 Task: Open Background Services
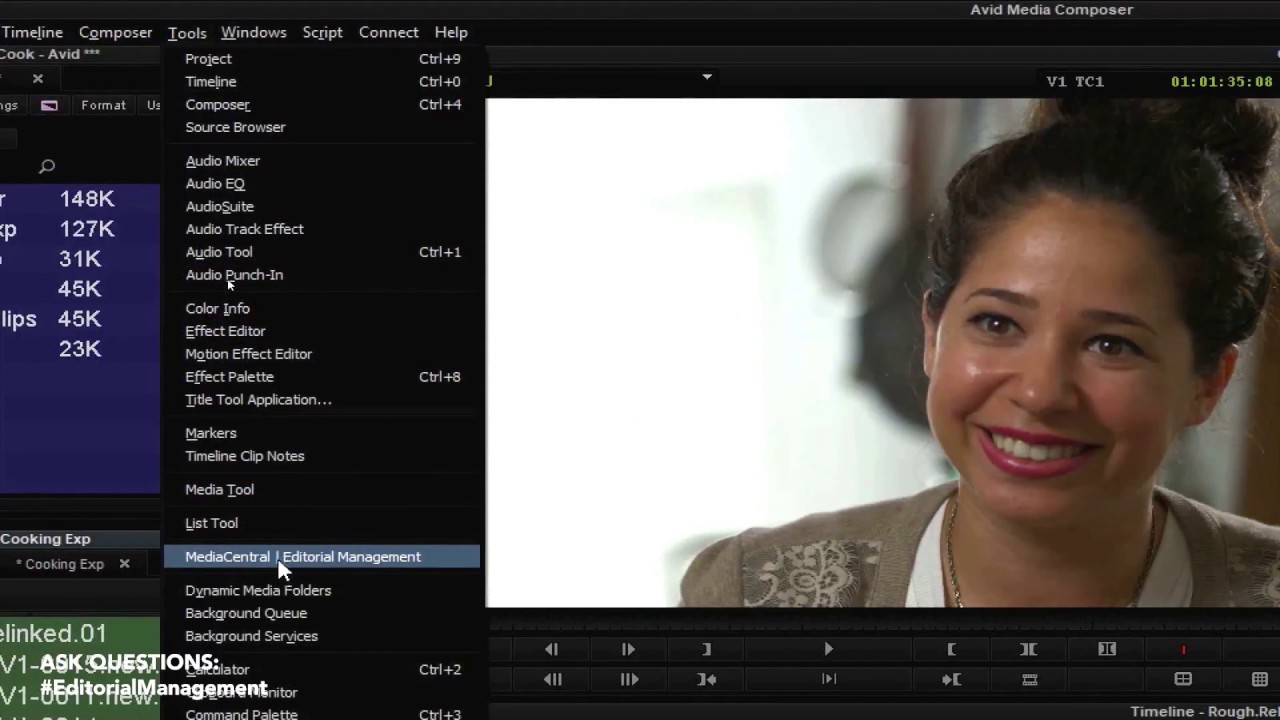(x=322, y=636)
